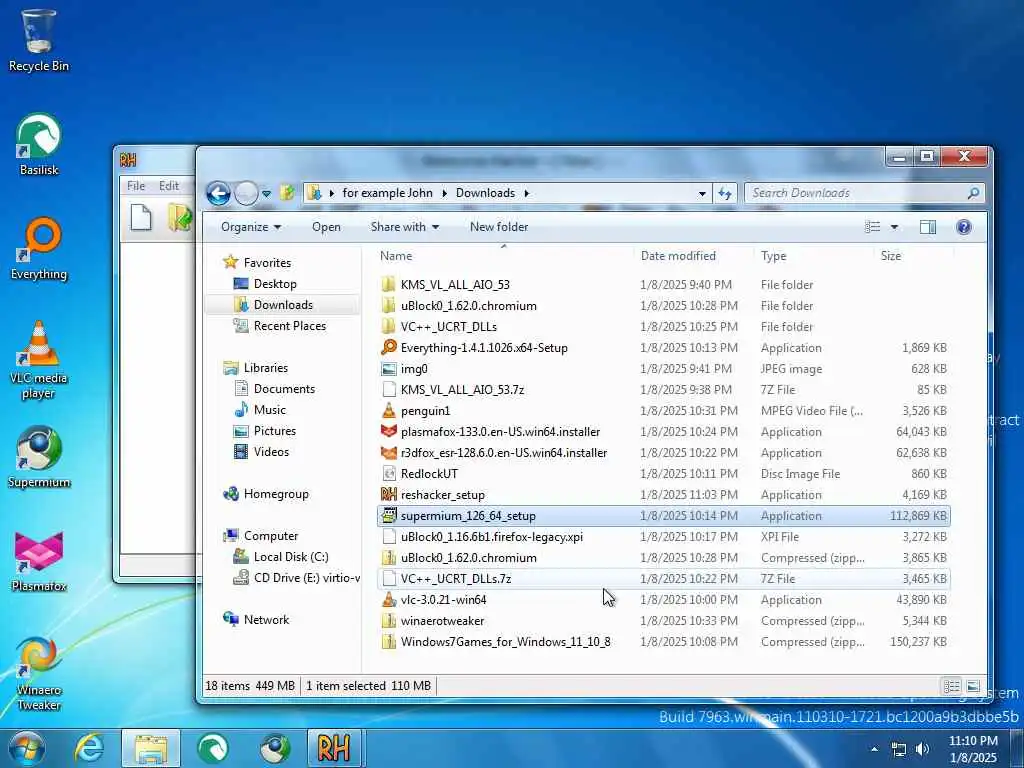The height and width of the screenshot is (768, 1024).
Task: Select Network in the navigation pane
Action: click(266, 620)
